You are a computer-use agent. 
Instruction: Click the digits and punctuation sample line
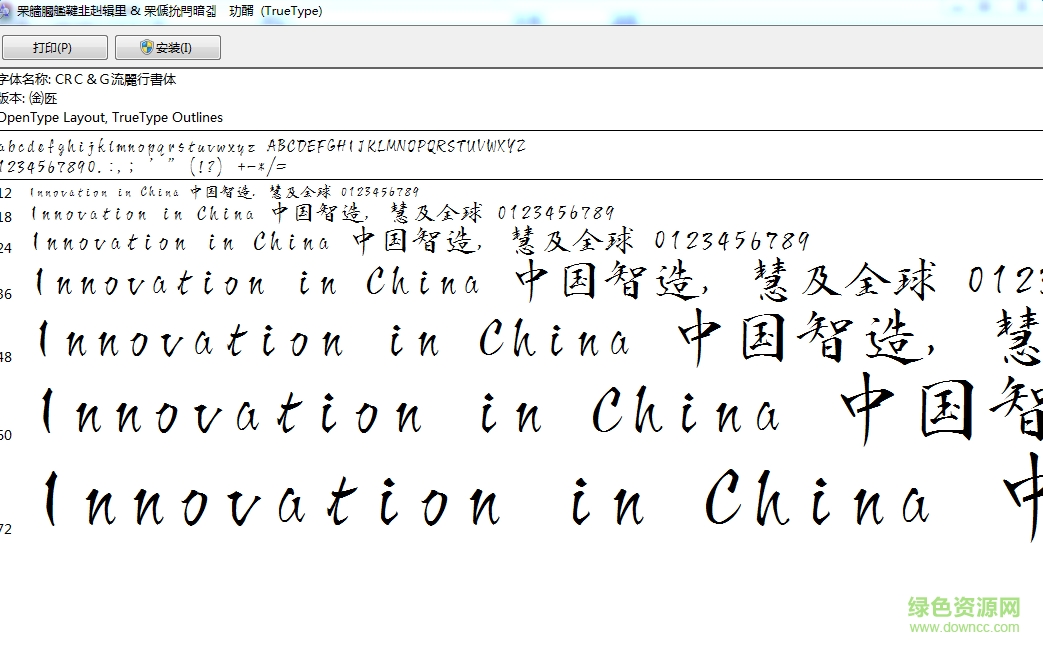click(x=143, y=166)
